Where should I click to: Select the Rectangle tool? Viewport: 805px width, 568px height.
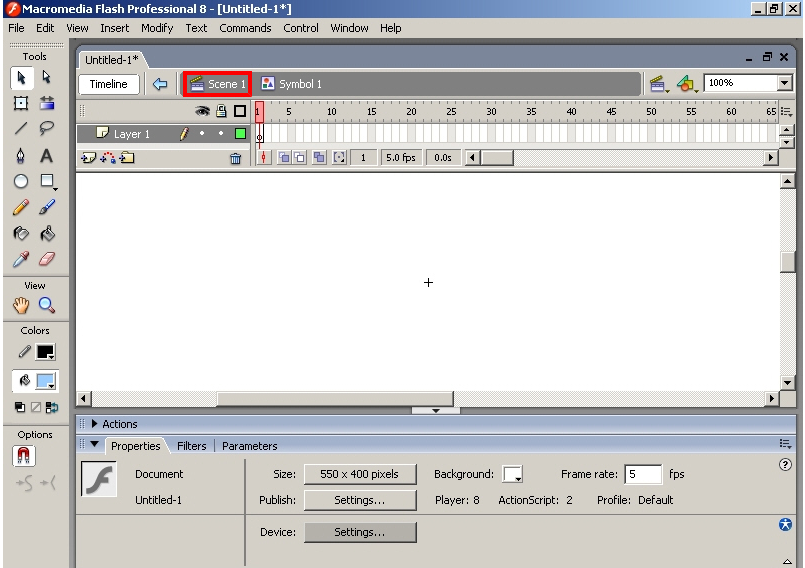tap(47, 181)
